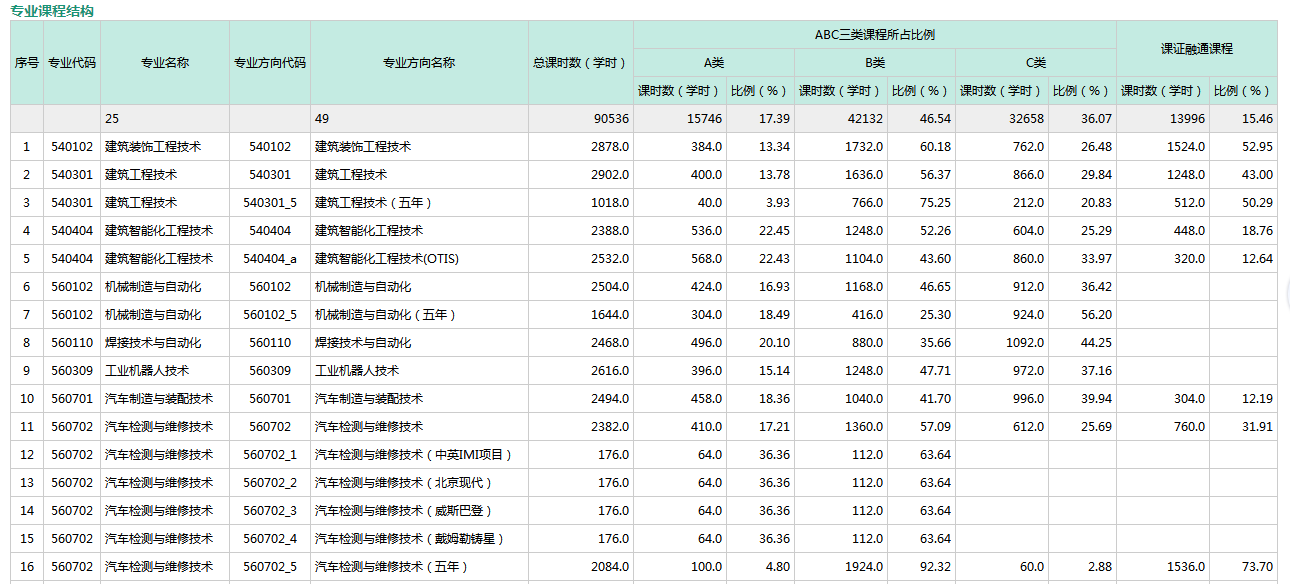The width and height of the screenshot is (1290, 584).
Task: Click the 总课时数（学时）column header
Action: [x=581, y=62]
